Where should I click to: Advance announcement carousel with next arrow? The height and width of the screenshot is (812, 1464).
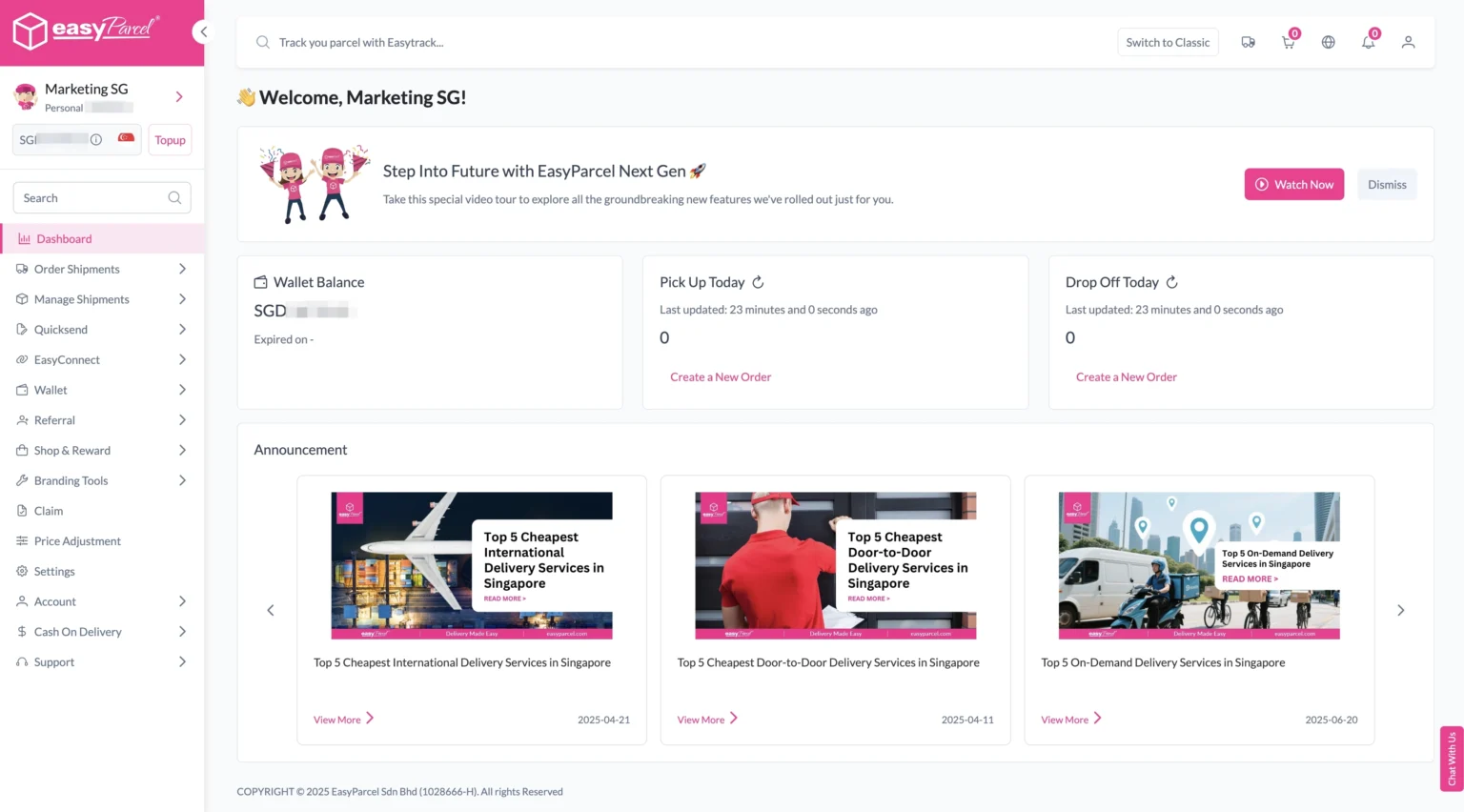coord(1400,610)
